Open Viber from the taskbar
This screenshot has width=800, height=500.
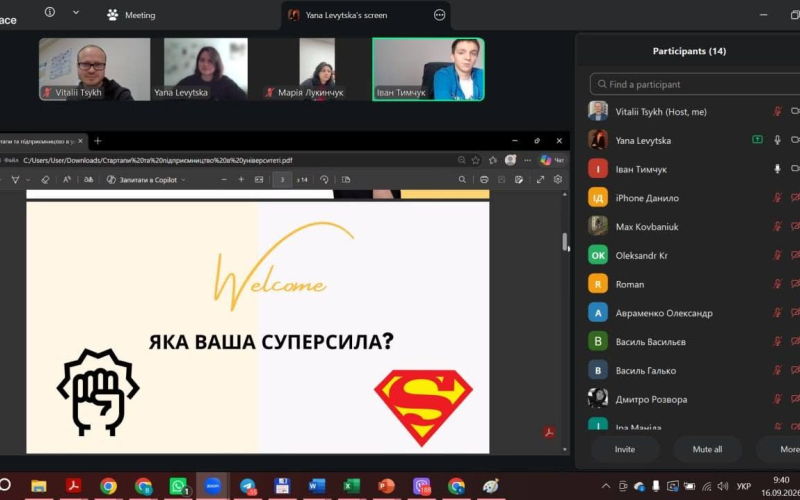click(421, 486)
